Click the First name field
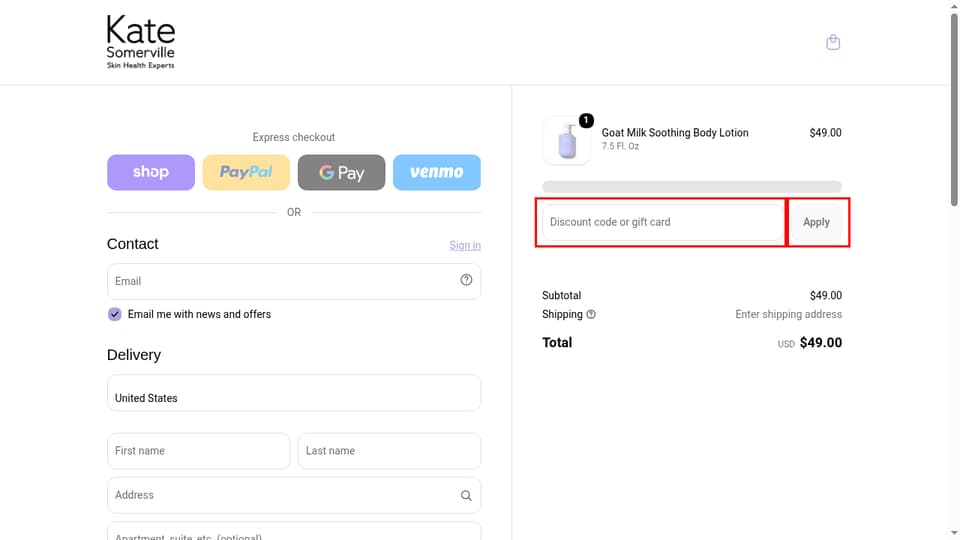 click(198, 451)
